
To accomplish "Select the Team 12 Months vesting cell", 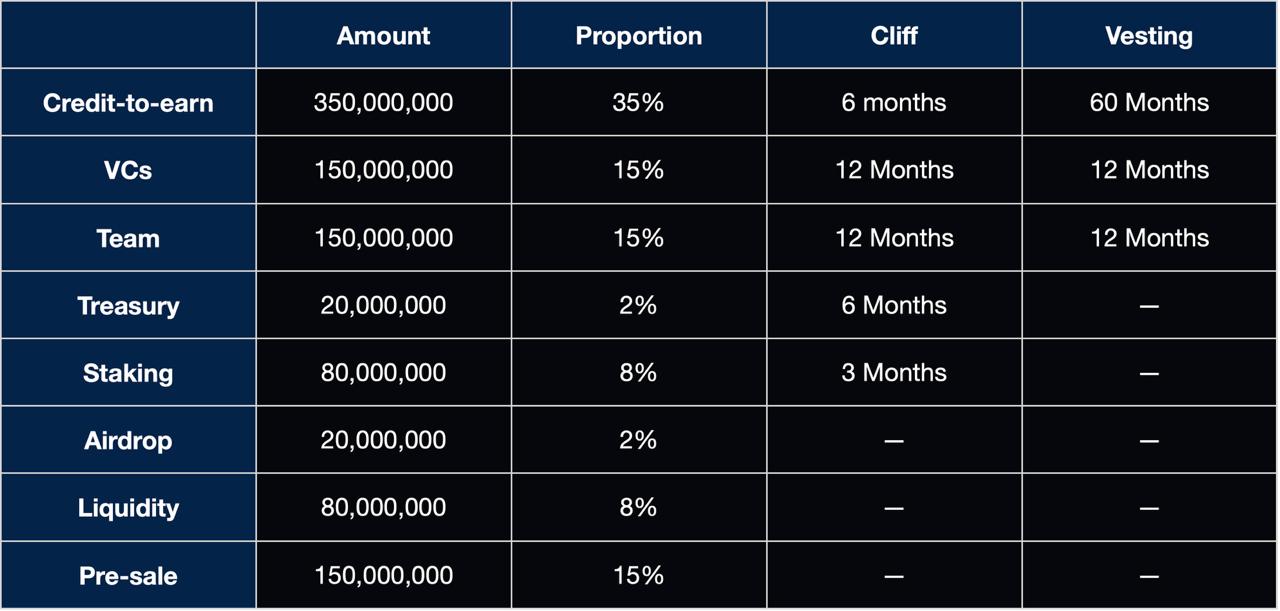I will pyautogui.click(x=1149, y=238).
